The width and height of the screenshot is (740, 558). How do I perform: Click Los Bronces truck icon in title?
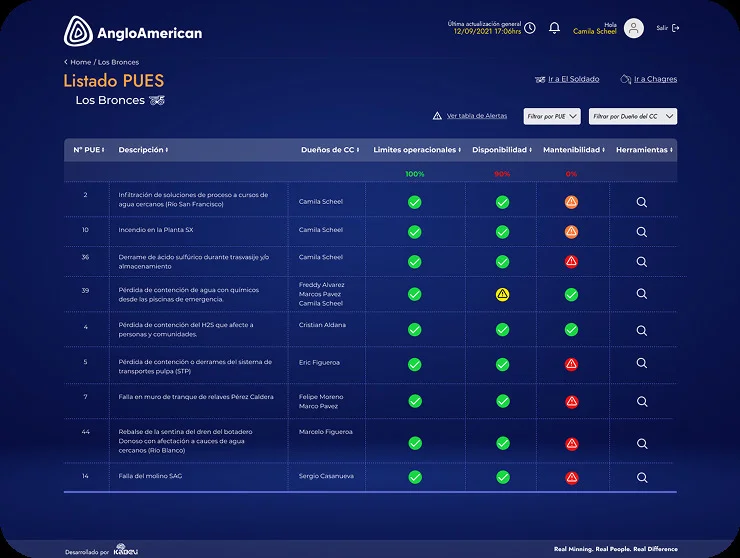(x=157, y=100)
